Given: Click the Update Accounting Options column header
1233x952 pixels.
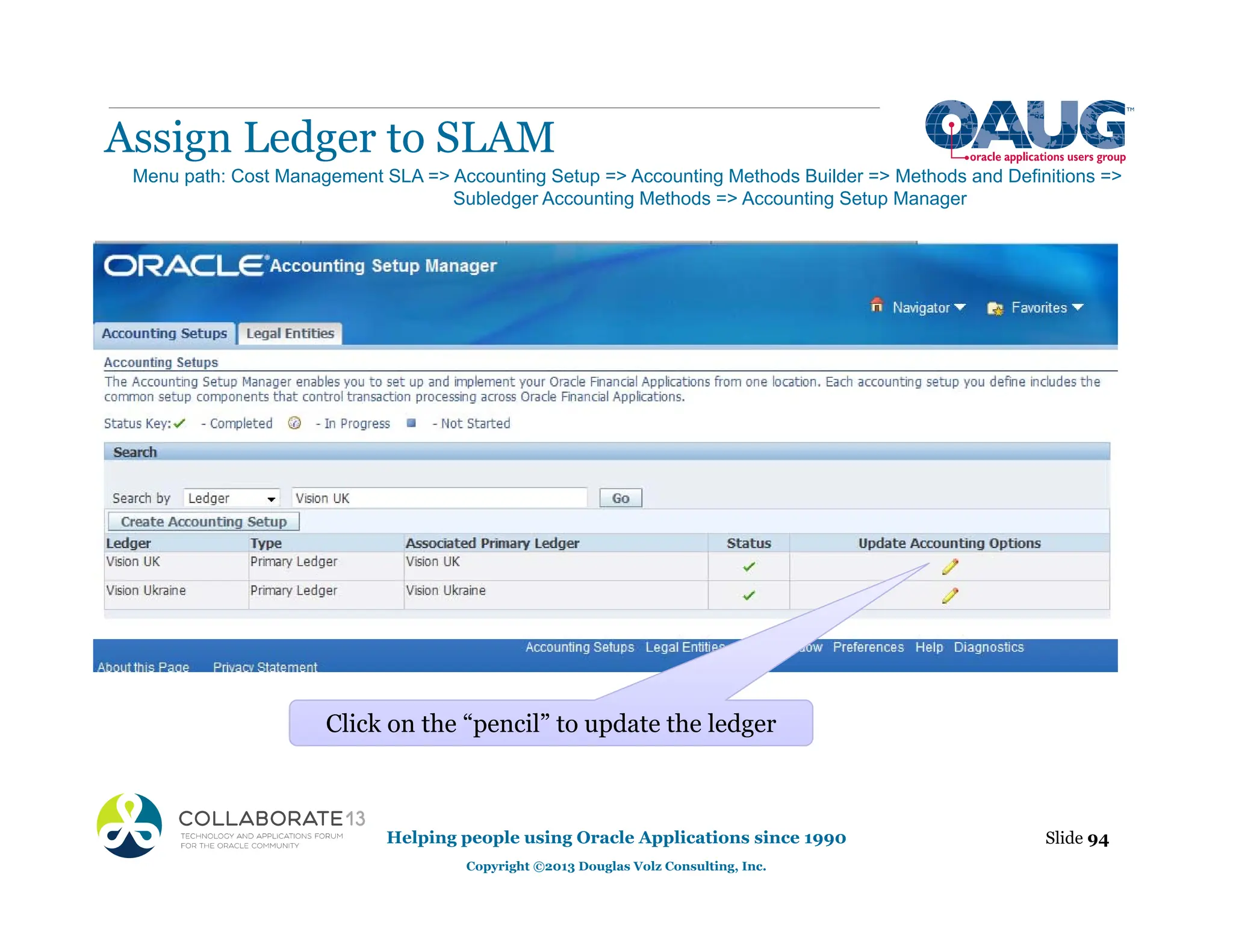Looking at the screenshot, I should [x=949, y=543].
